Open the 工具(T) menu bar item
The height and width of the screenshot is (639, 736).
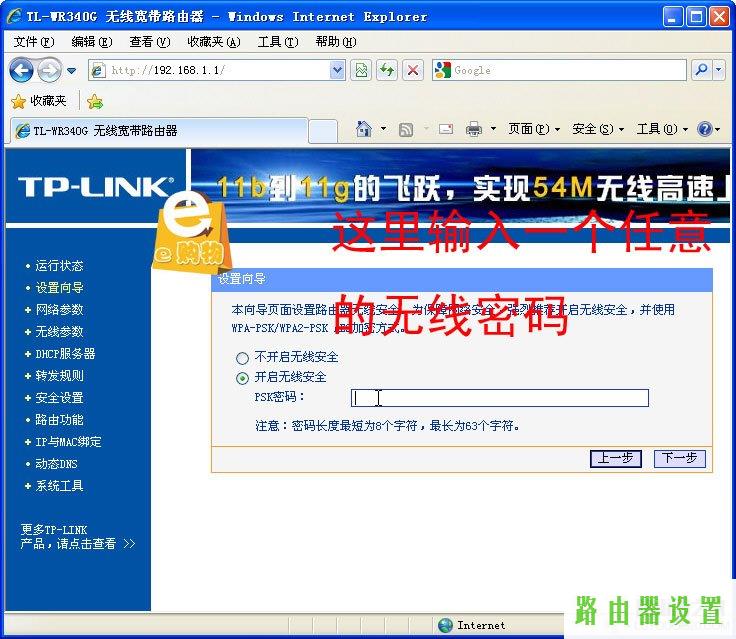278,42
